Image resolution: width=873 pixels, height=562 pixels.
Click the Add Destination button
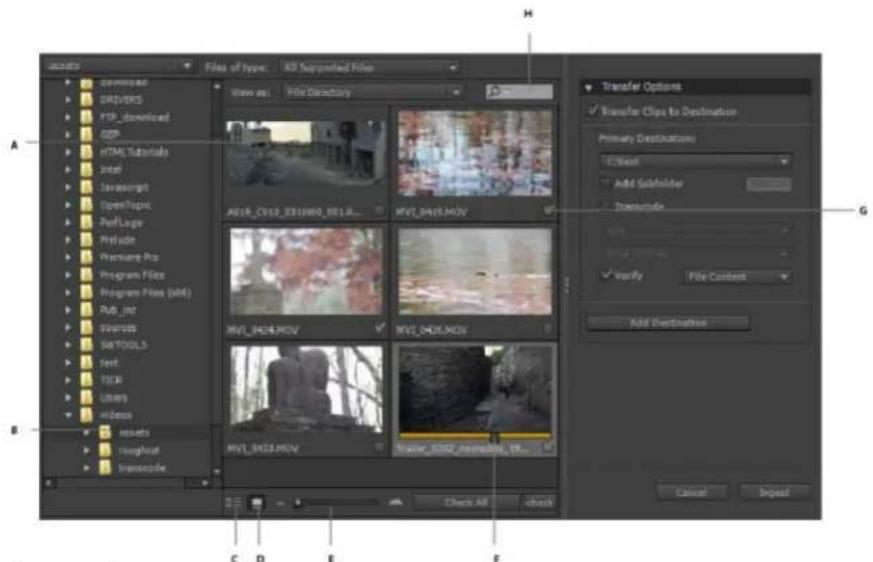[x=668, y=323]
